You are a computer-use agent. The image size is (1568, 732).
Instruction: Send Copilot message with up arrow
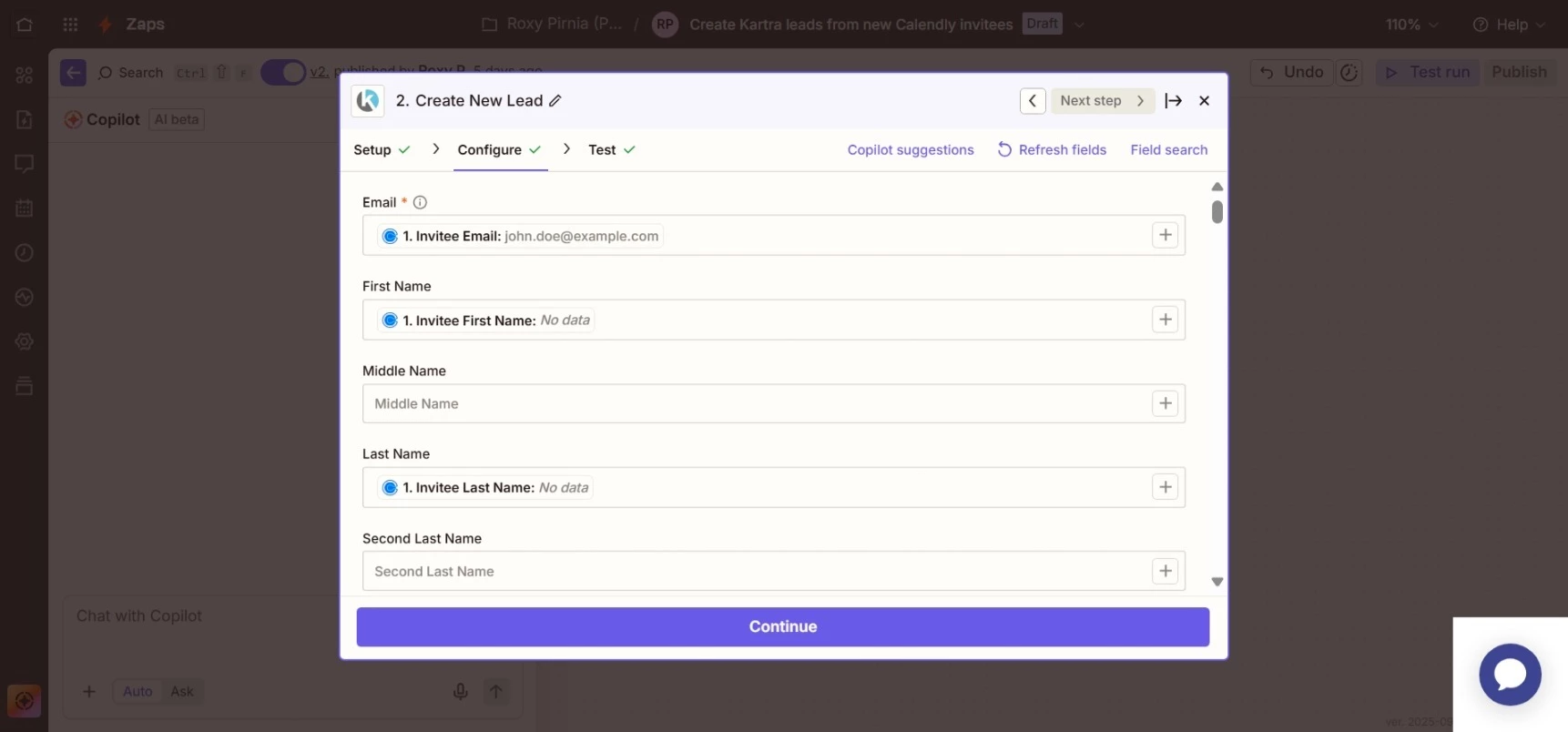[x=495, y=691]
